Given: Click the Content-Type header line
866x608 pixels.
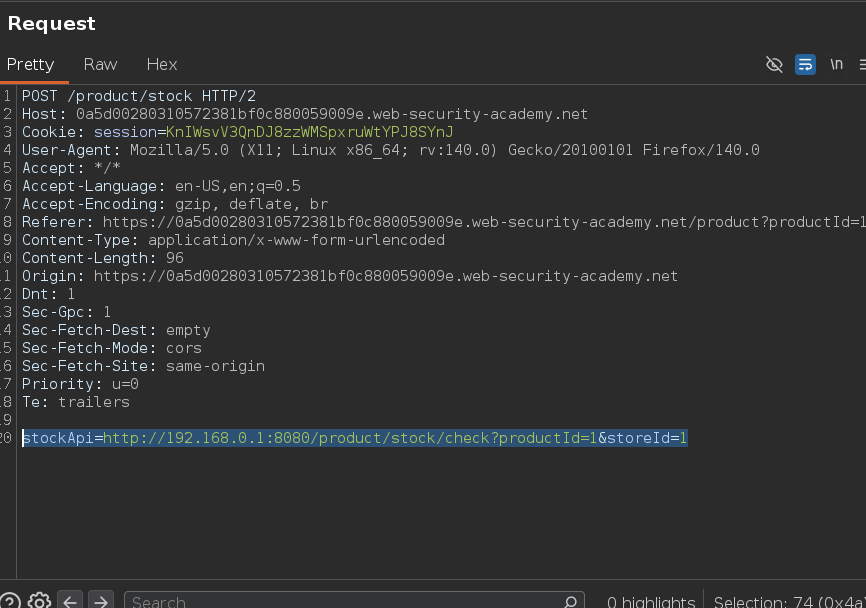Looking at the screenshot, I should click(x=233, y=240).
